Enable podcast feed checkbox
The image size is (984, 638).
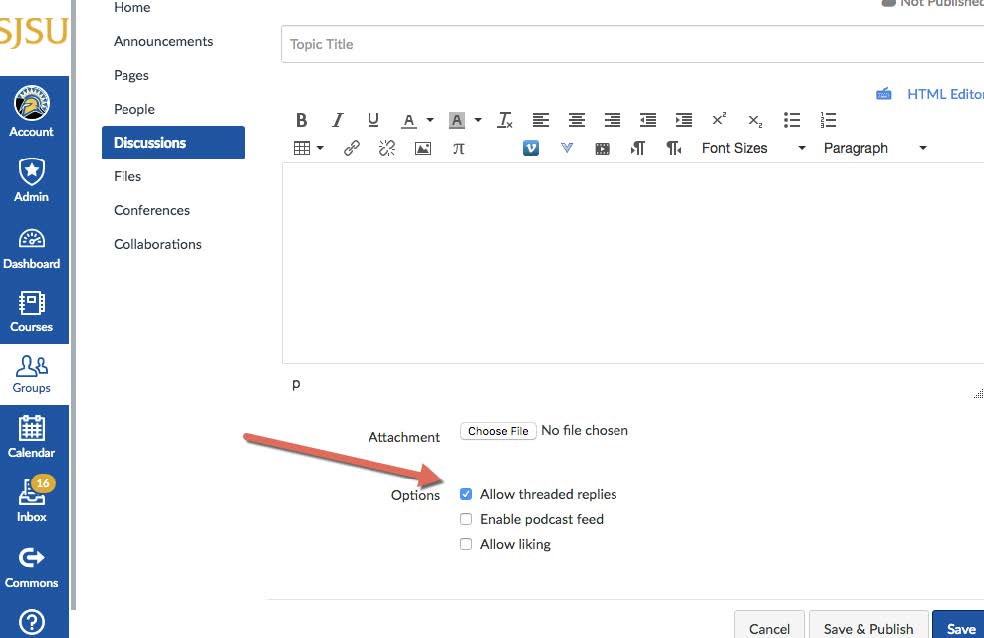466,519
